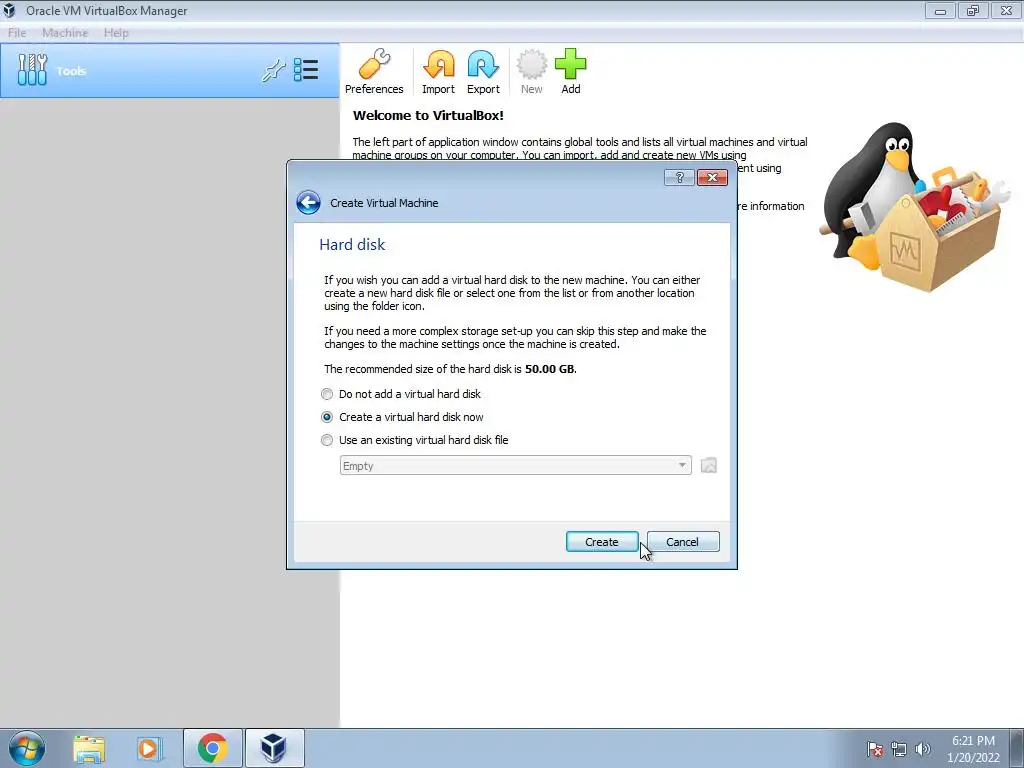Select 'Create a virtual hard disk now'
Screen dimensions: 1024x768
coord(402,417)
